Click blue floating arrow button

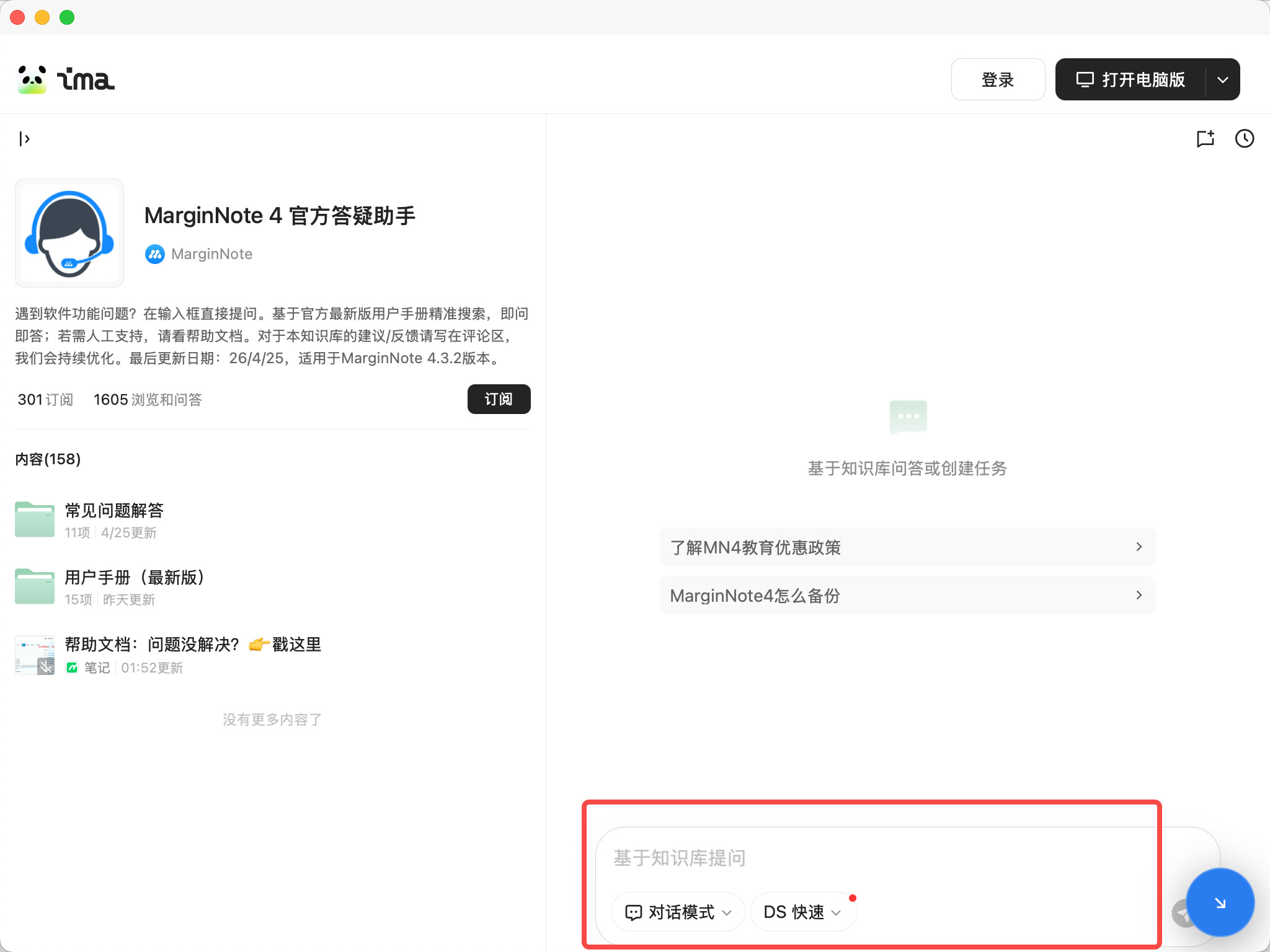coord(1219,902)
